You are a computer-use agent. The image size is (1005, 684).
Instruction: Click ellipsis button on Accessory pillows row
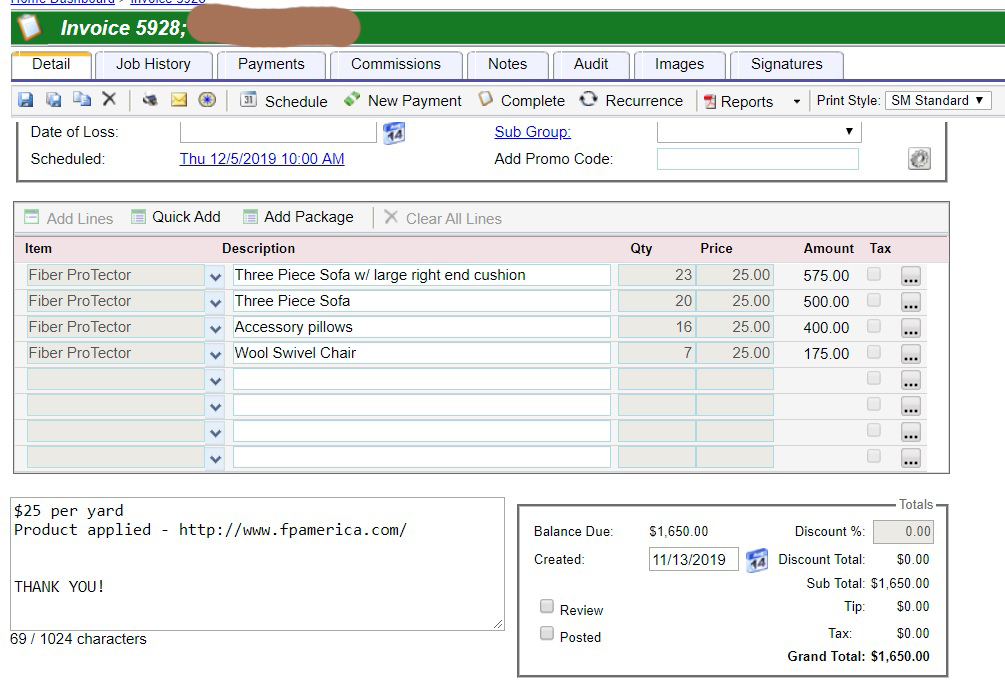[910, 328]
